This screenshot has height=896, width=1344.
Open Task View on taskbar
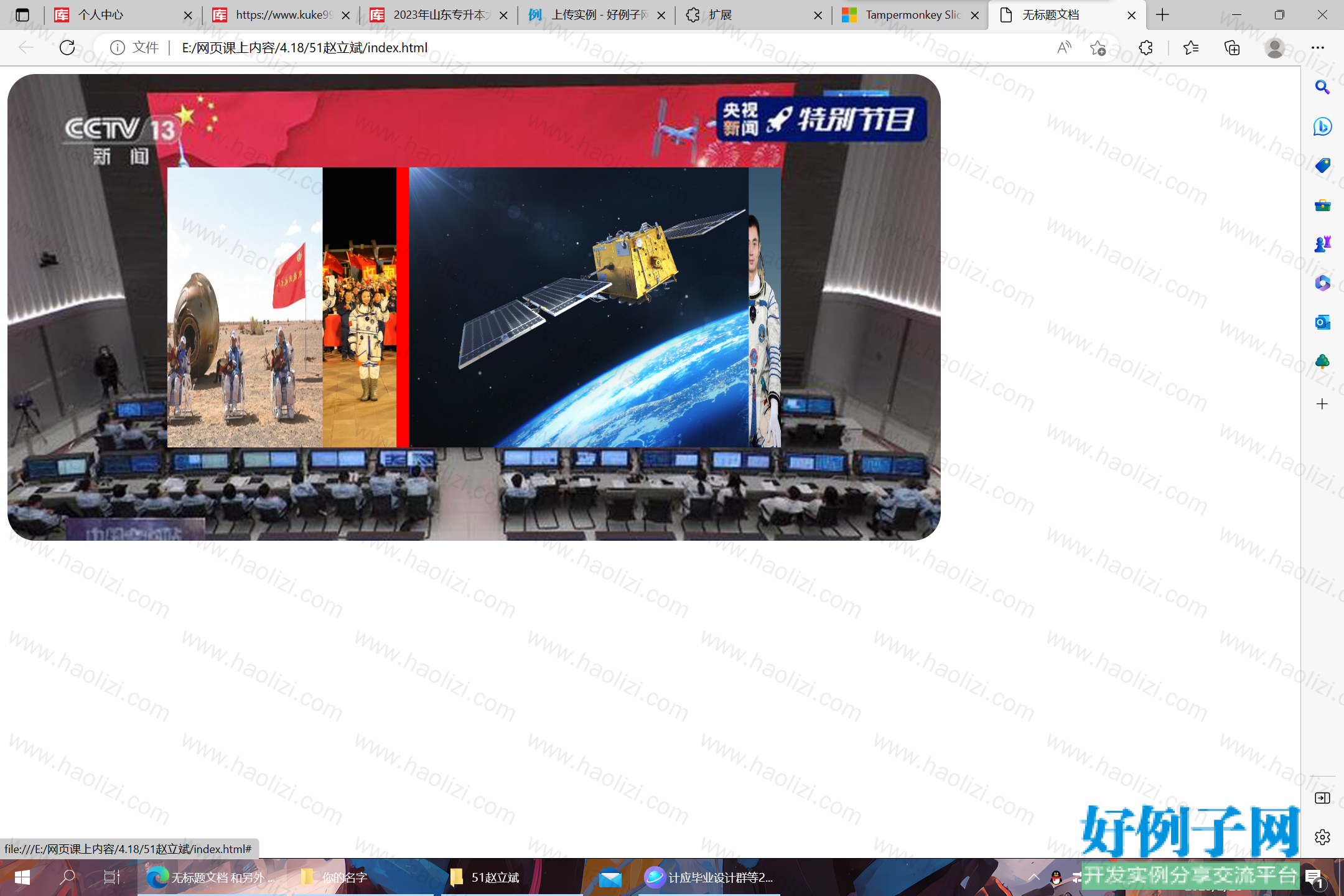coord(112,877)
